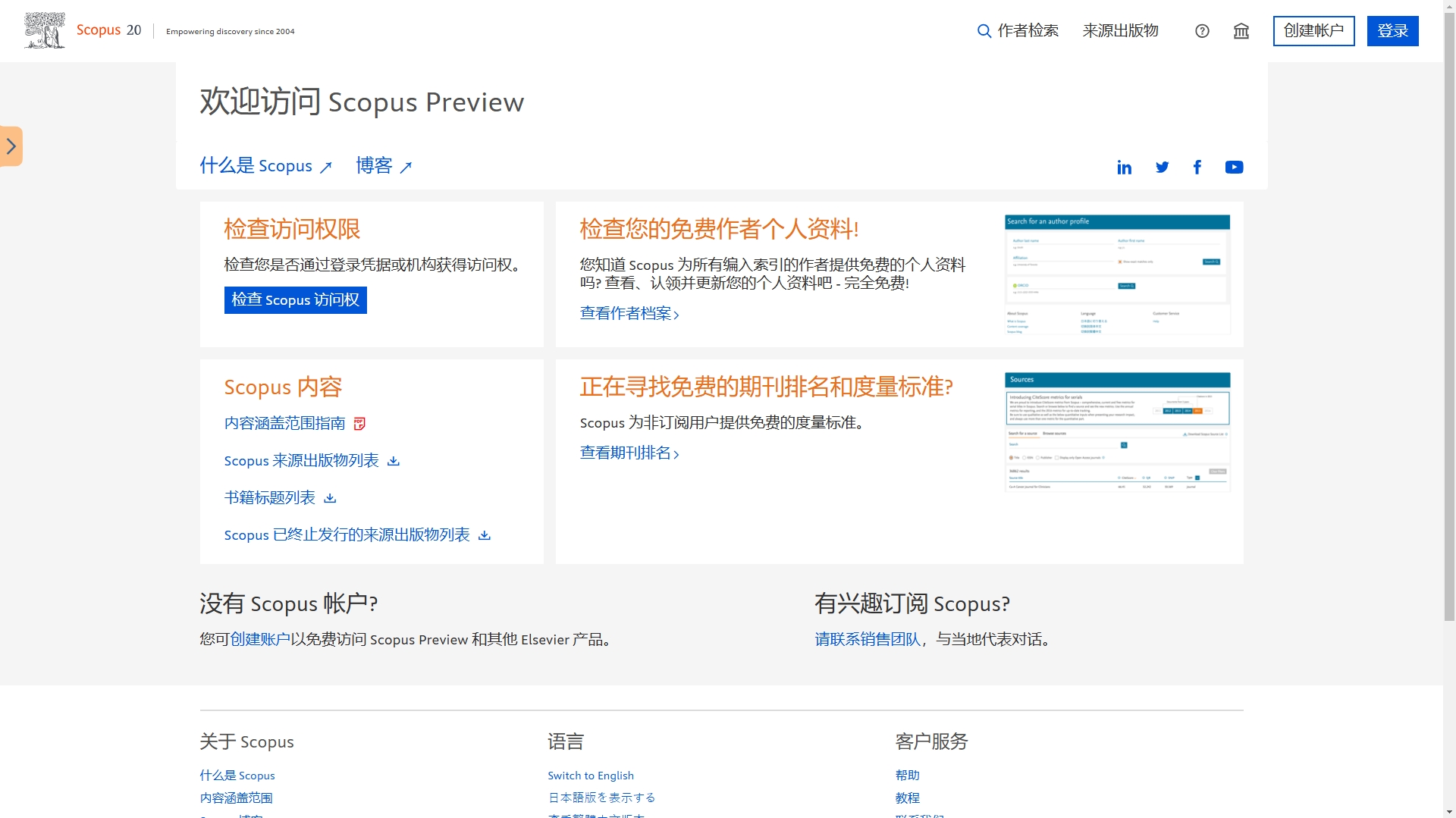The image size is (1456, 818).
Task: Open Scopus YouTube channel
Action: click(x=1234, y=168)
